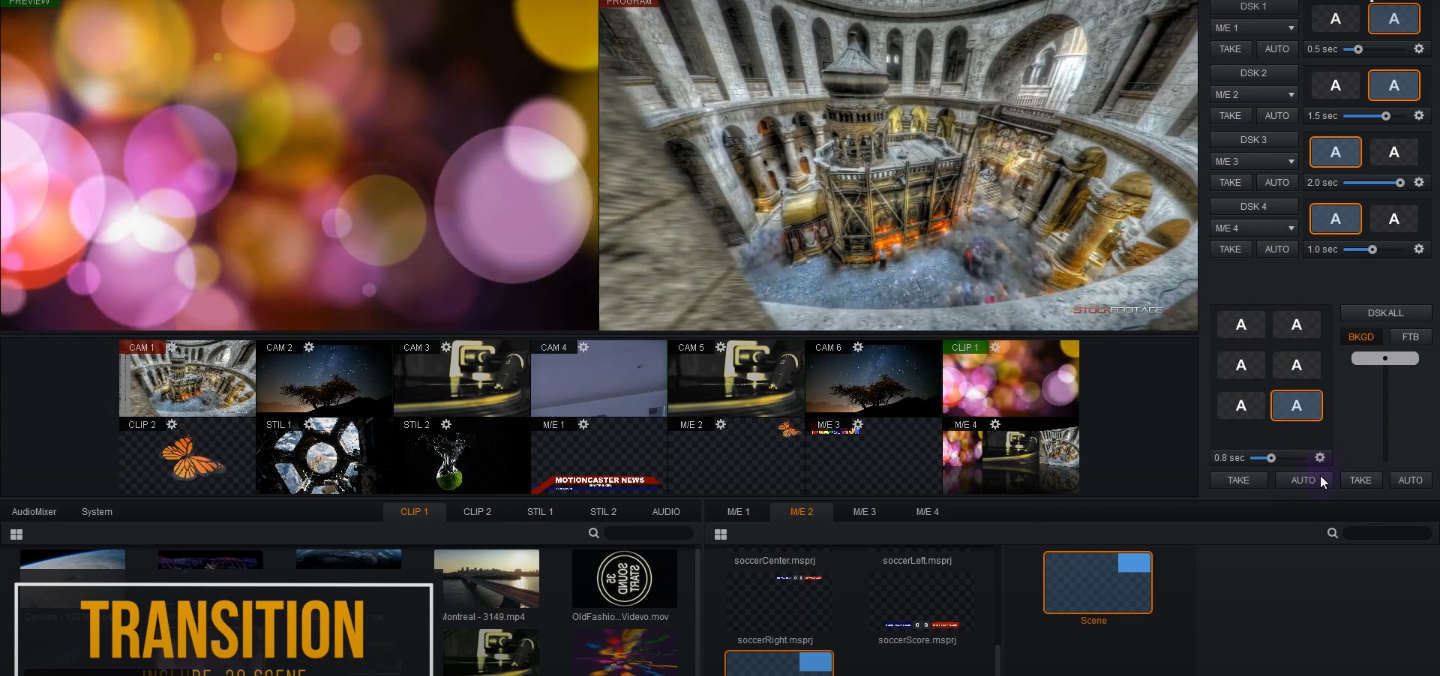
Task: Open STIL 1 source settings gear
Action: 308,424
